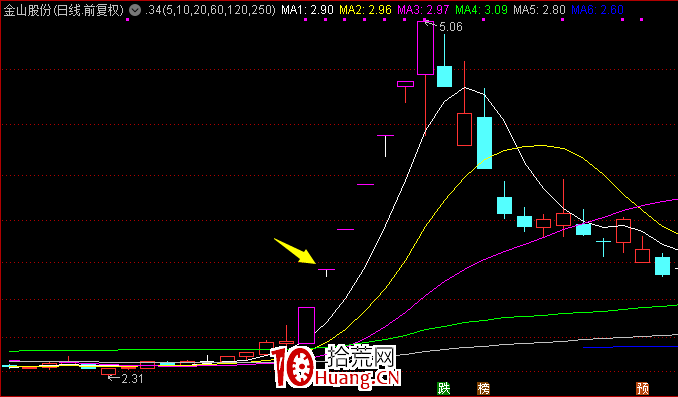
Task: Select the yellow MA2: 2.96 legend label
Action: click(x=365, y=10)
